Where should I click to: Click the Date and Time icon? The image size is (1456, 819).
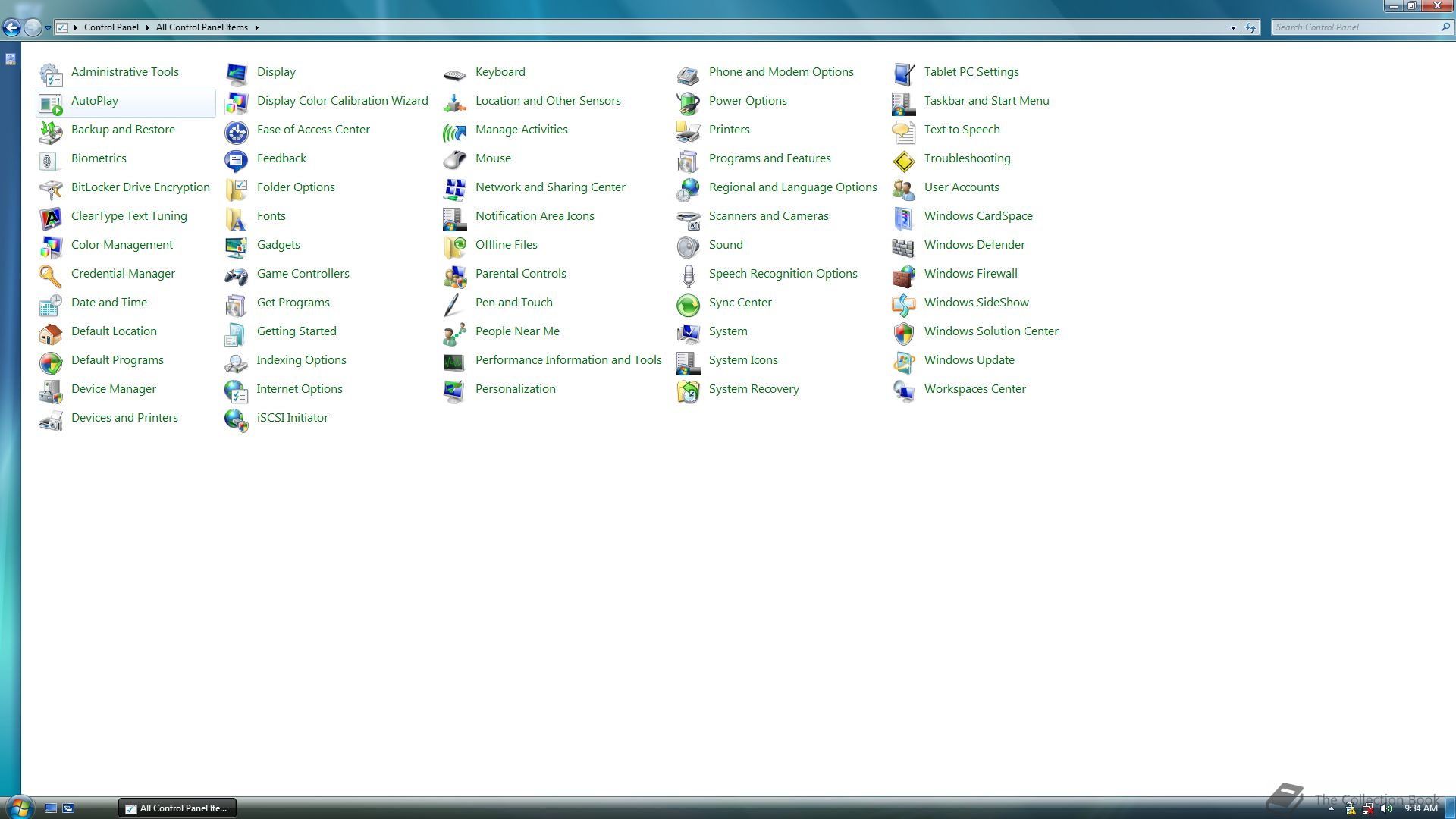(51, 305)
